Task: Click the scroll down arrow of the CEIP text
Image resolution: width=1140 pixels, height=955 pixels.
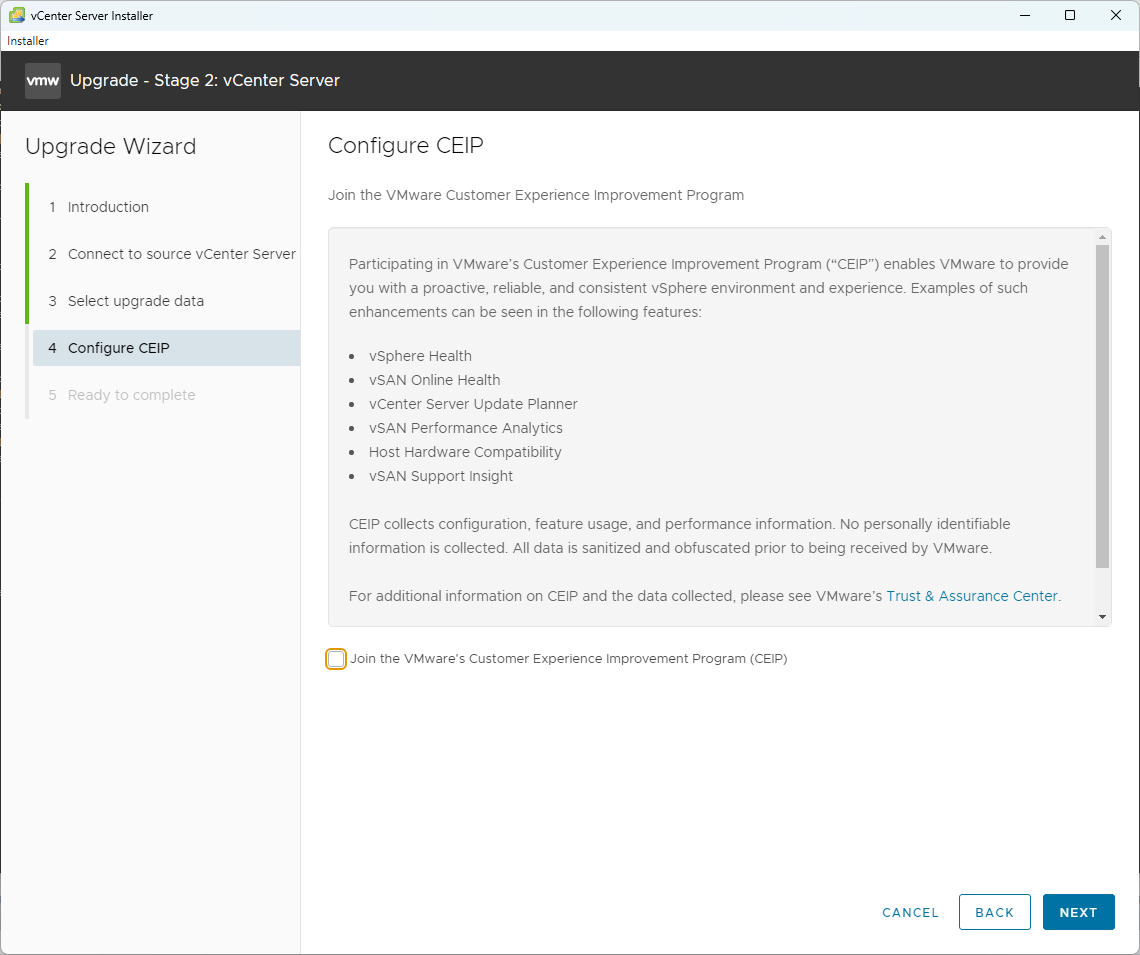Action: [x=1103, y=617]
